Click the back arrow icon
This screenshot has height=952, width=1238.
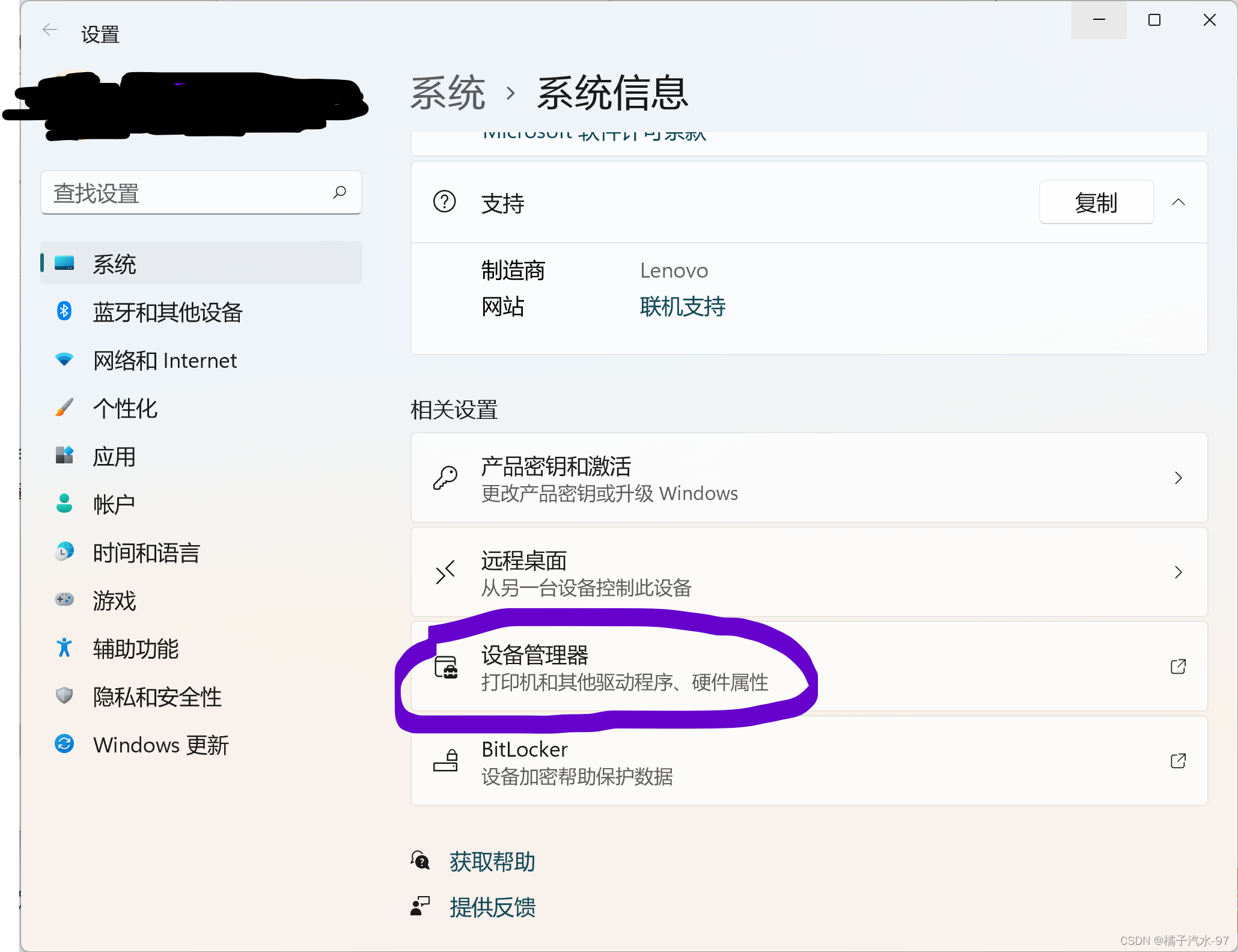point(50,30)
